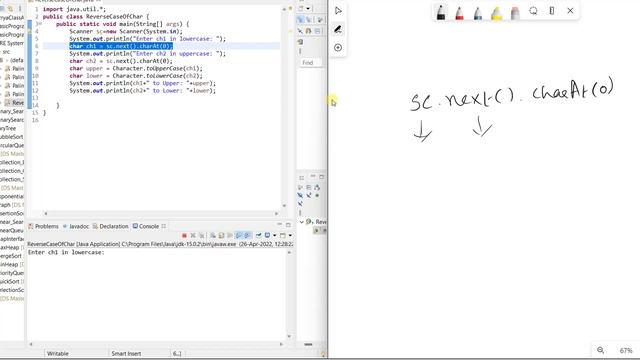
Task: Click the editor horizontal scrollbar left arrow
Action: (x=46, y=213)
